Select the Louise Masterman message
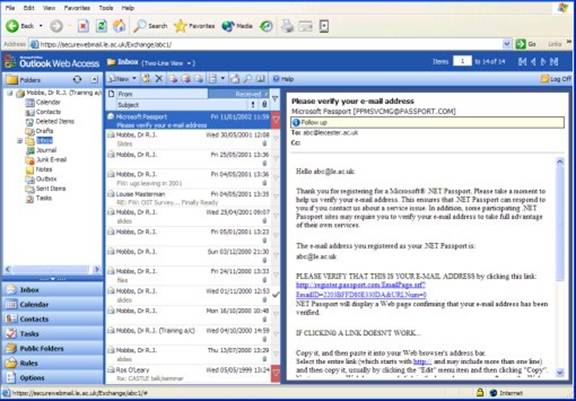Viewport: 576px width, 401px height. tap(188, 198)
